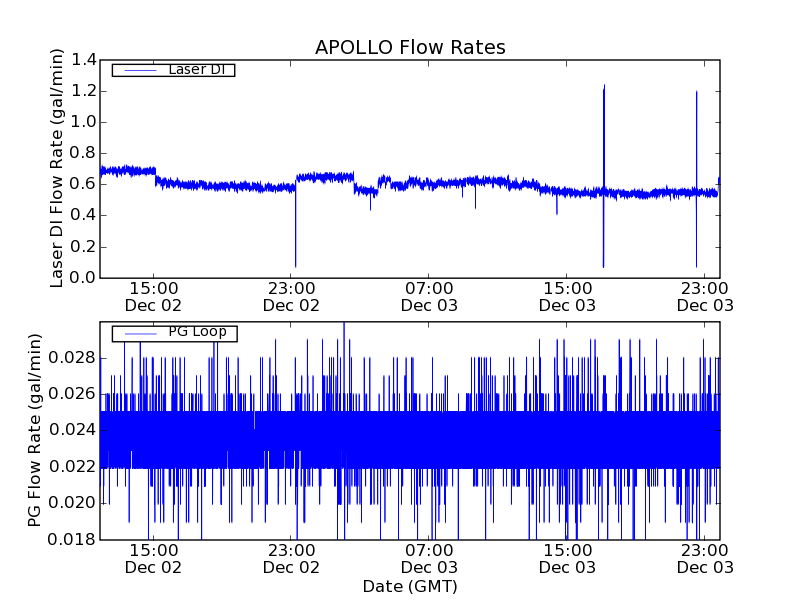Click the 1.0 tick label on top plot
This screenshot has height=600, width=800.
coord(84,122)
